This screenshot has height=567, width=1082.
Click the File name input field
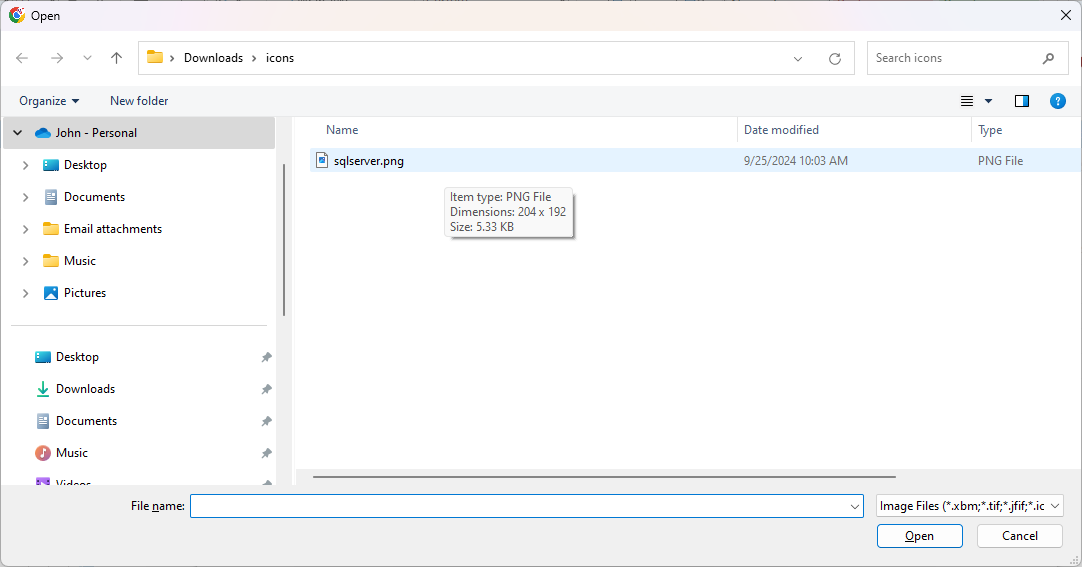[518, 506]
